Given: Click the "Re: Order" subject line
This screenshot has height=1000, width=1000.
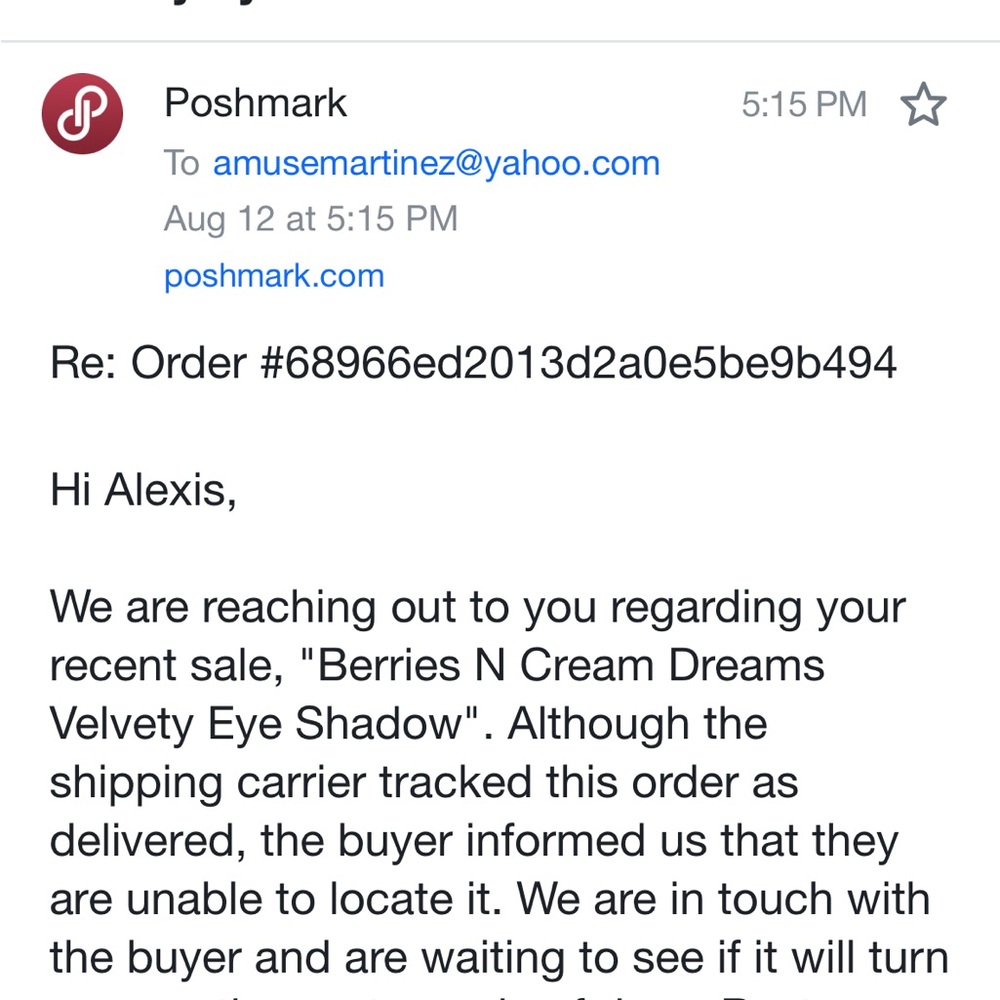Looking at the screenshot, I should [x=148, y=364].
